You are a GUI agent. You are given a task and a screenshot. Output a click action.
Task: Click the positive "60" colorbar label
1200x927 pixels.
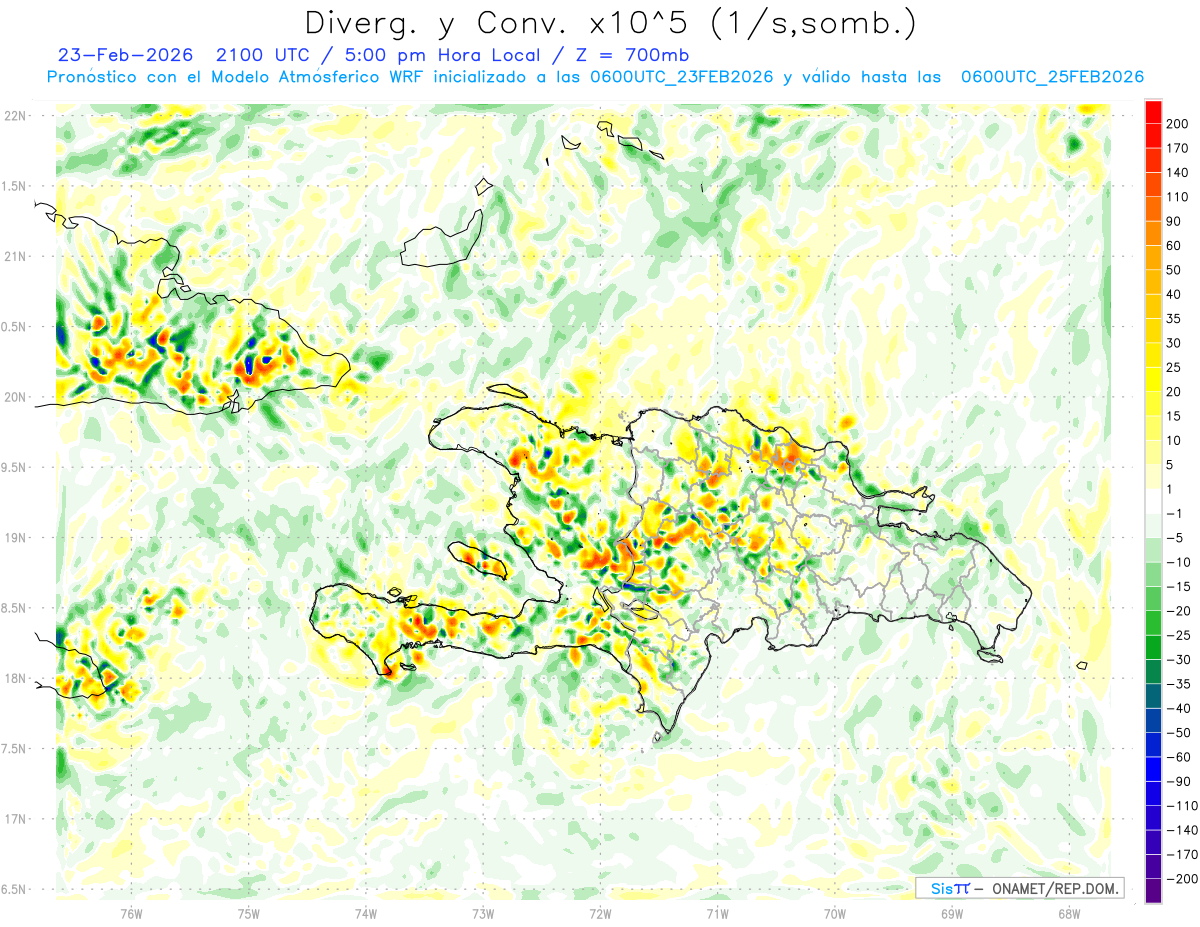coord(1175,246)
